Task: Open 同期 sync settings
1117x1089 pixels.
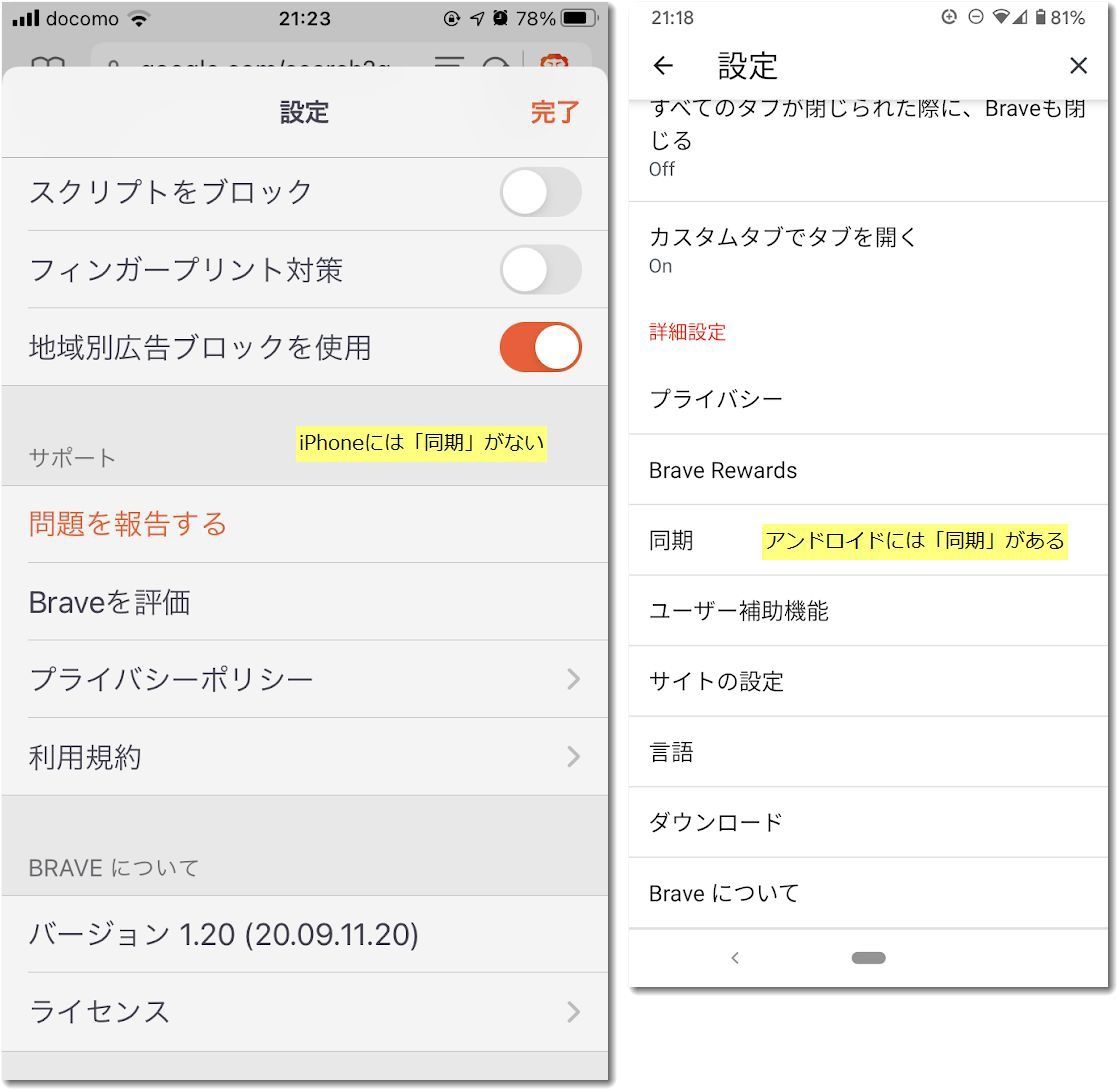Action: tap(868, 541)
